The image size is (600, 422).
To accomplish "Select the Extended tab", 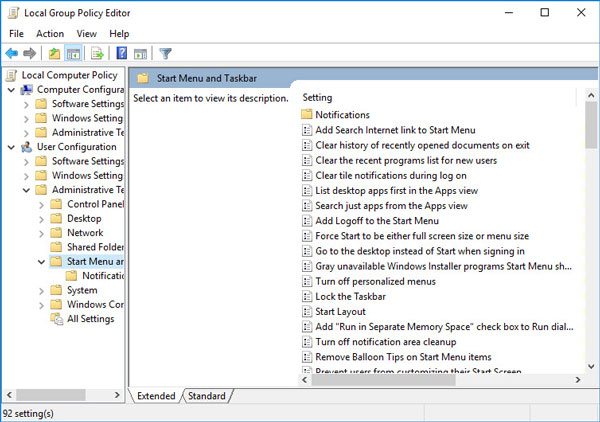I will click(157, 396).
